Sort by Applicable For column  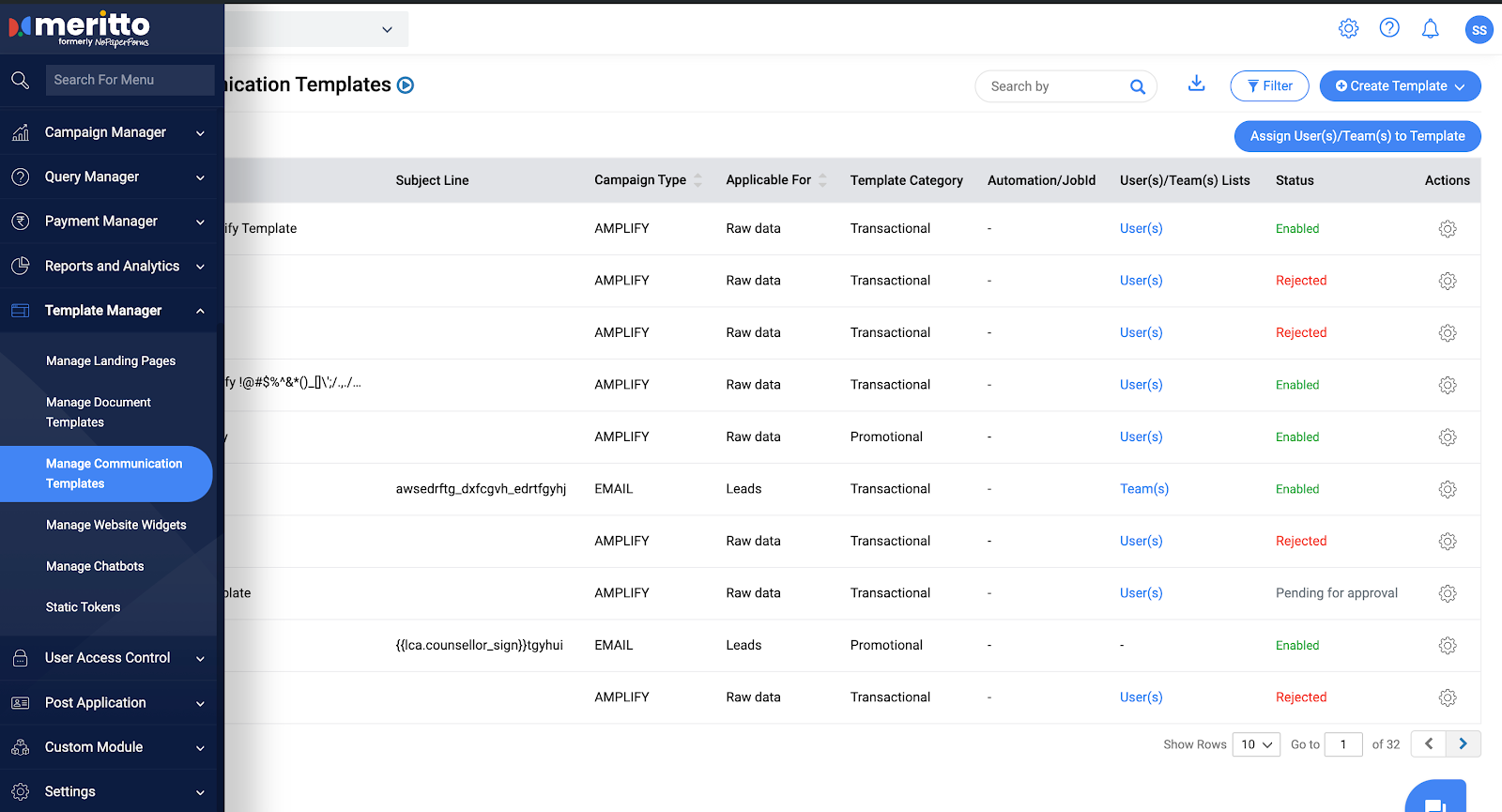tap(822, 180)
